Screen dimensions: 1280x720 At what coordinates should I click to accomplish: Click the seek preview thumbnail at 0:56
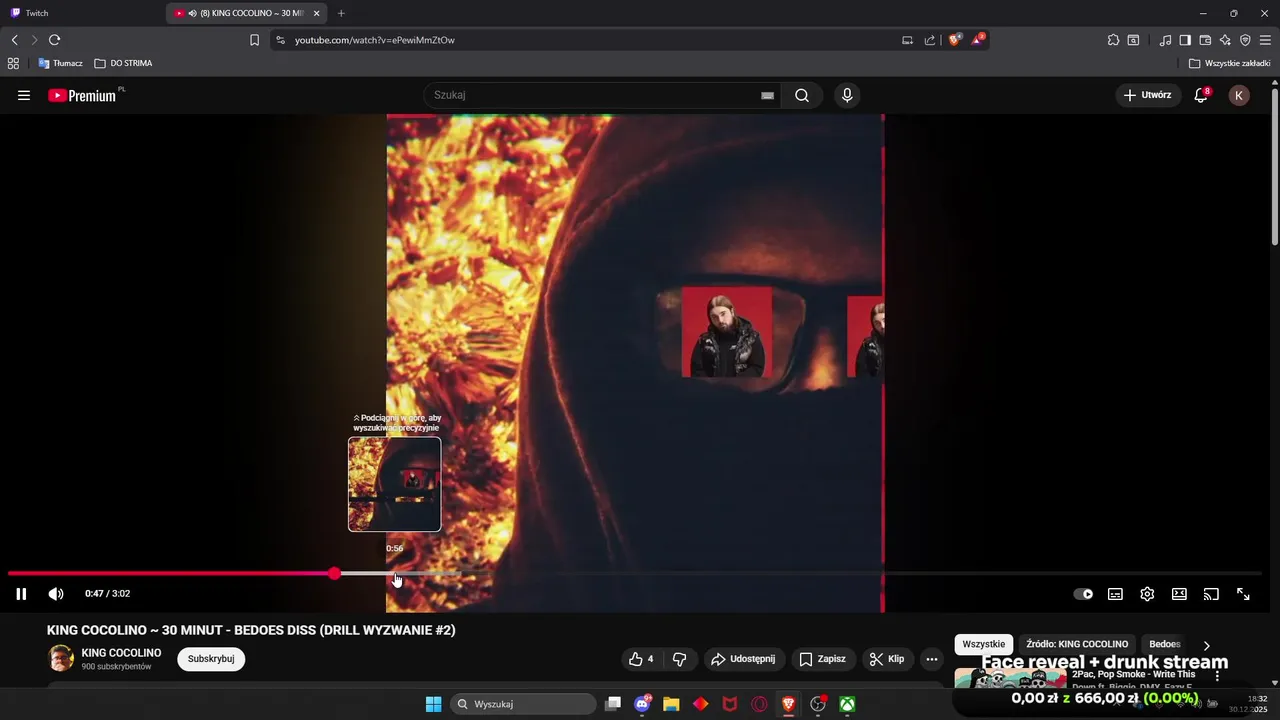(x=394, y=484)
